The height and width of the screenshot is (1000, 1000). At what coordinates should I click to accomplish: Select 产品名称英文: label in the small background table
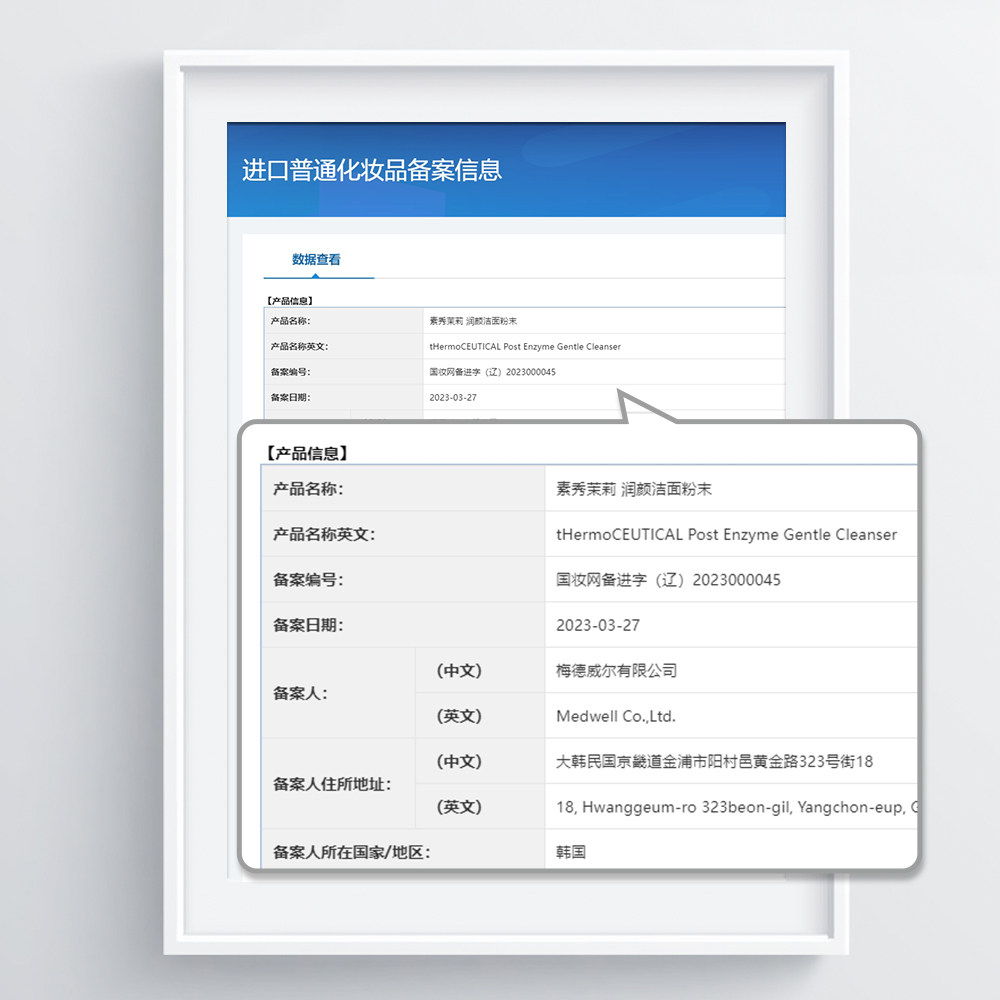click(299, 346)
